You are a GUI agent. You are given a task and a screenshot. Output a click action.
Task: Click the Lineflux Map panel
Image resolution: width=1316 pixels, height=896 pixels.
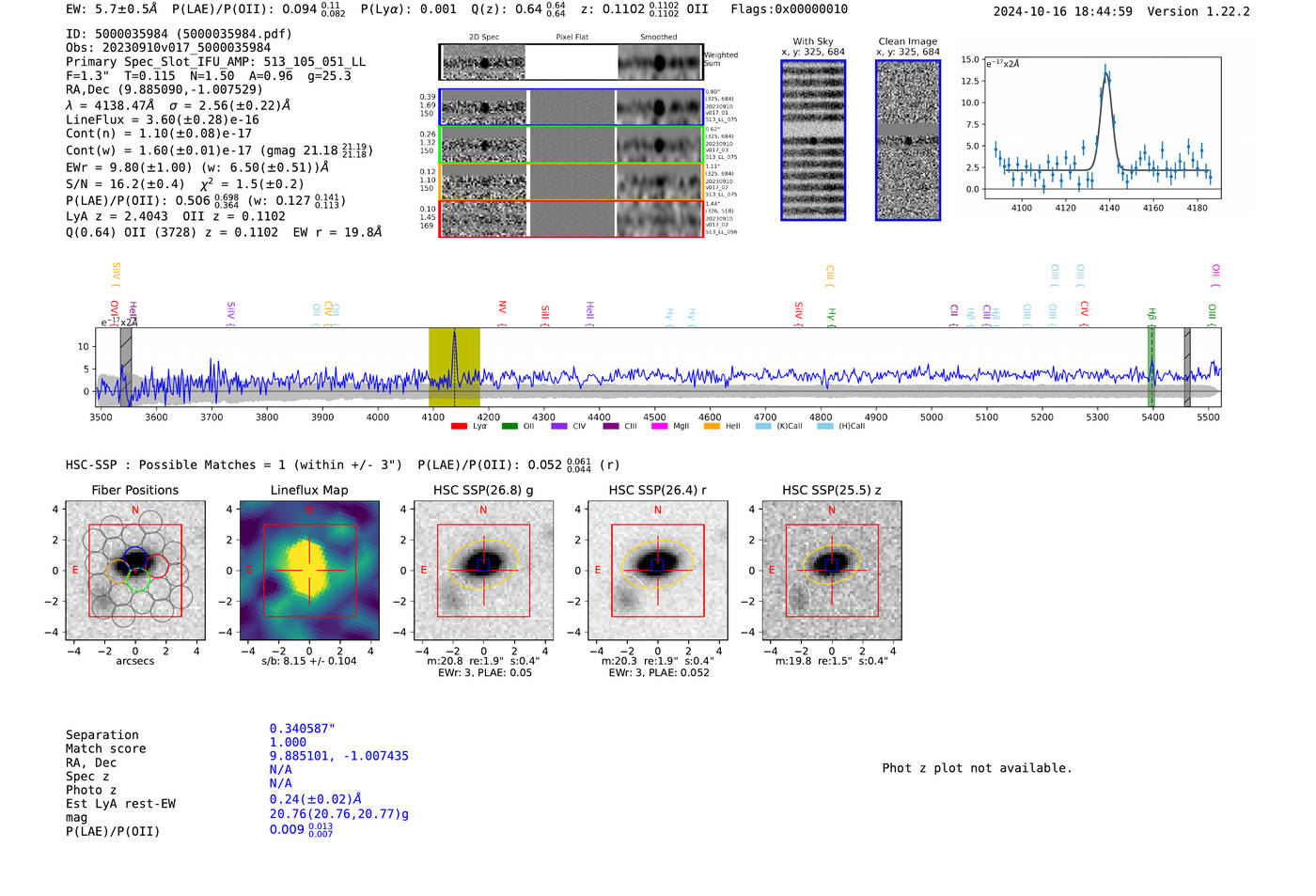309,571
